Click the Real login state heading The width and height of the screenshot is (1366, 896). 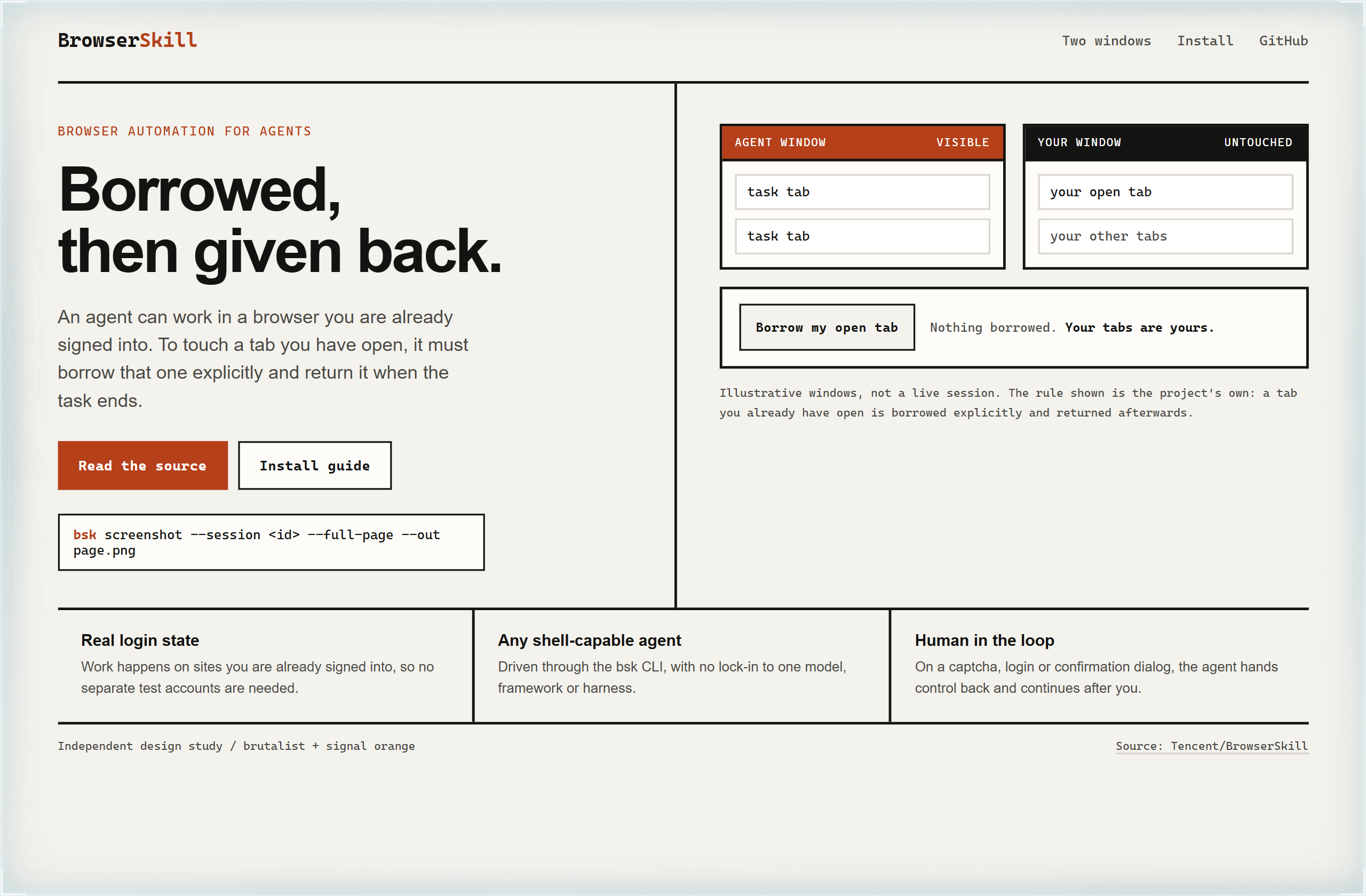tap(140, 640)
